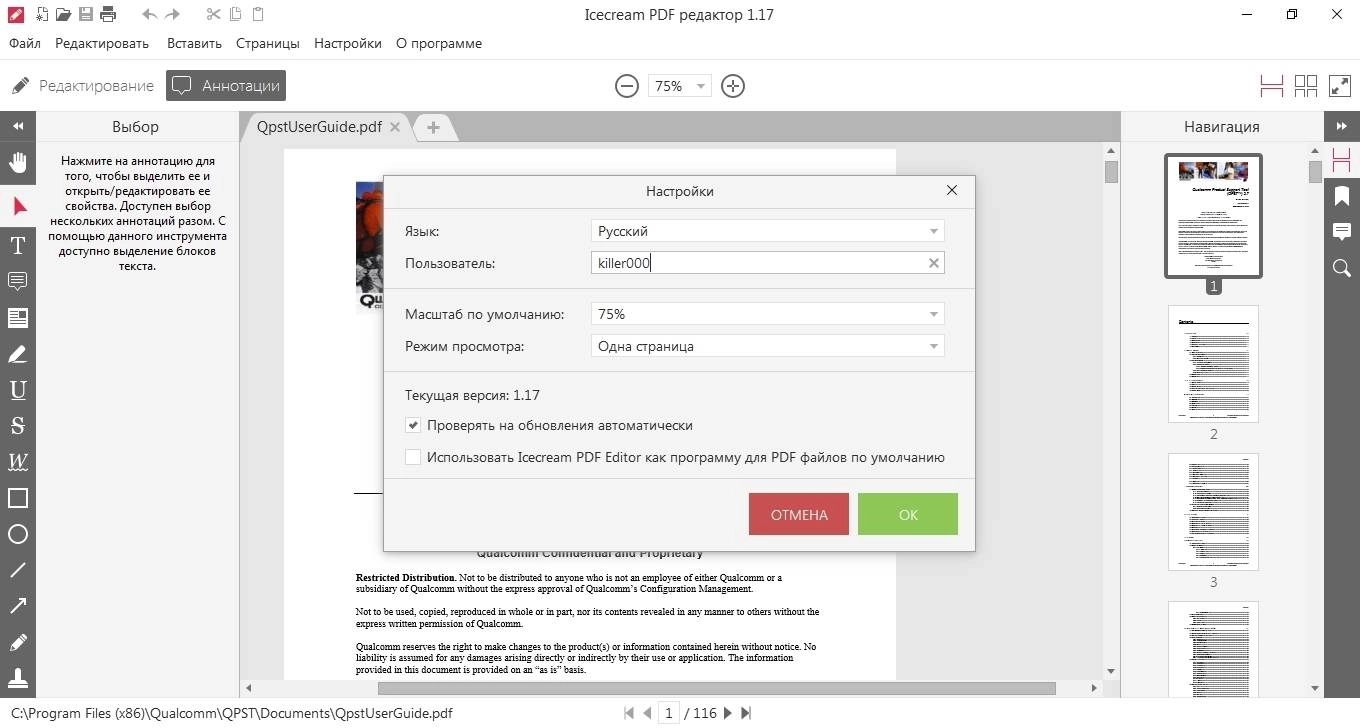Select the Arrow drawing tool

click(x=17, y=606)
